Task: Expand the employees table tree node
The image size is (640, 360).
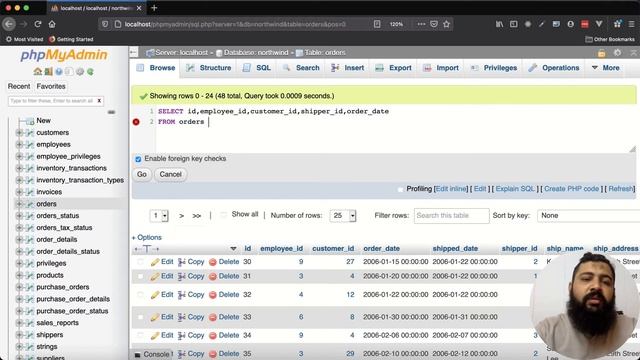Action: coord(19,144)
